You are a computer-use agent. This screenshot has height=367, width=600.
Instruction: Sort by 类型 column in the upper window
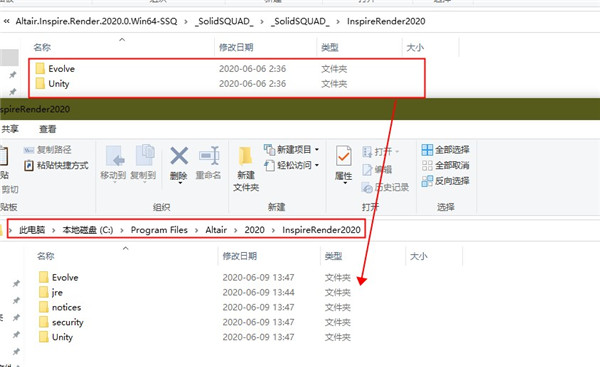click(x=330, y=47)
